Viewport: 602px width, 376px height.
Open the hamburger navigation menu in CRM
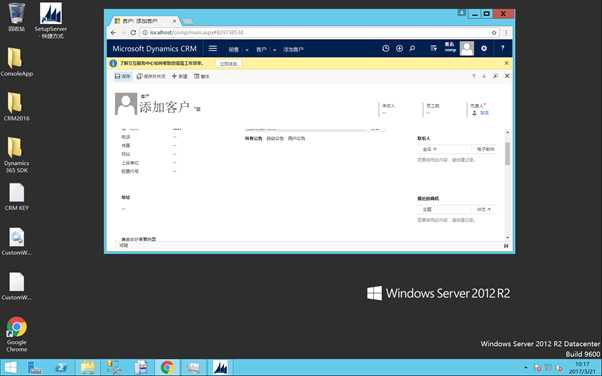point(213,49)
